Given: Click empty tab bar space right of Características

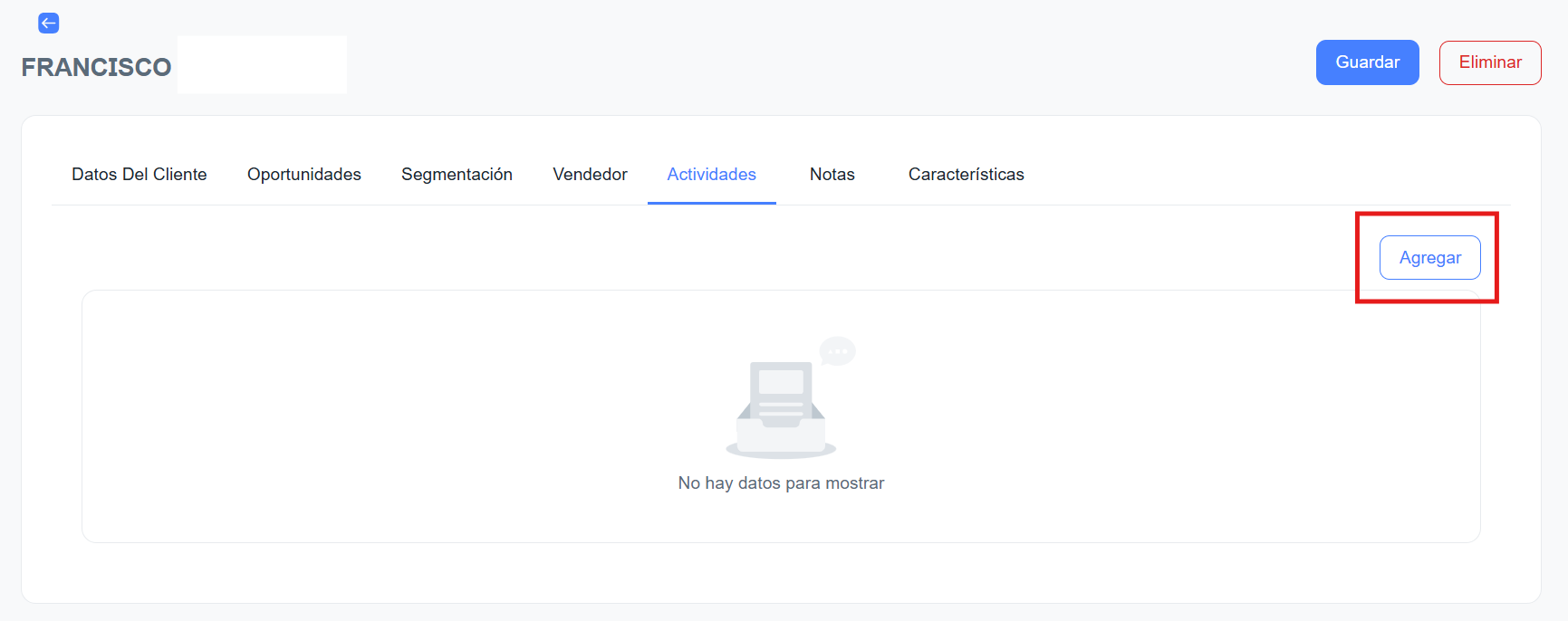Looking at the screenshot, I should click(x=1268, y=175).
